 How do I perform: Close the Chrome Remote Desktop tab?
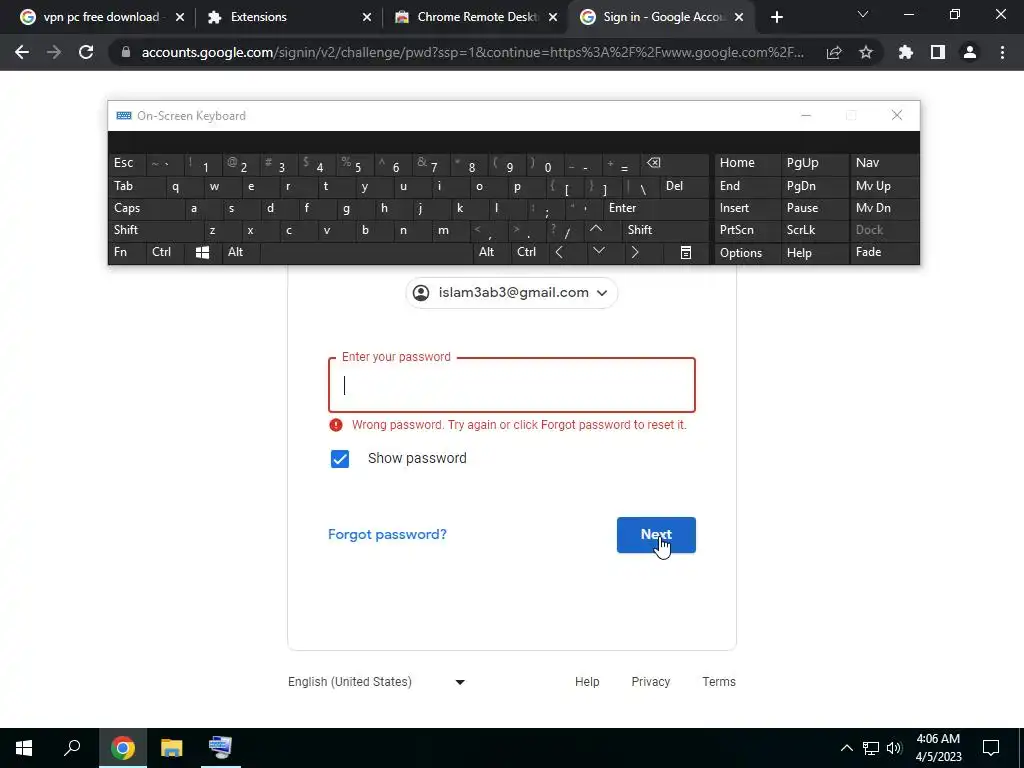click(x=553, y=17)
